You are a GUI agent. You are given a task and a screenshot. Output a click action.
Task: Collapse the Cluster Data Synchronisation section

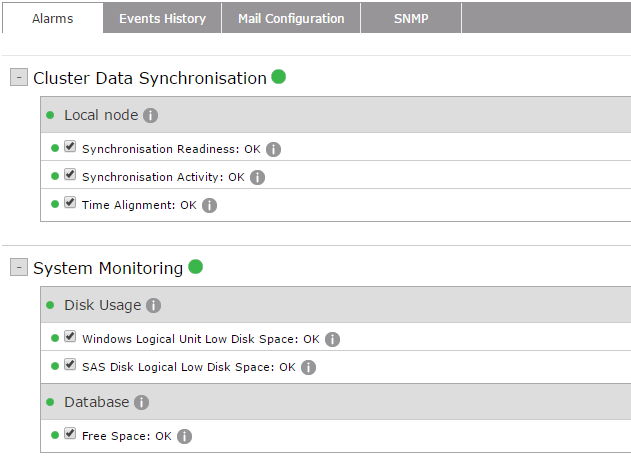pos(19,78)
